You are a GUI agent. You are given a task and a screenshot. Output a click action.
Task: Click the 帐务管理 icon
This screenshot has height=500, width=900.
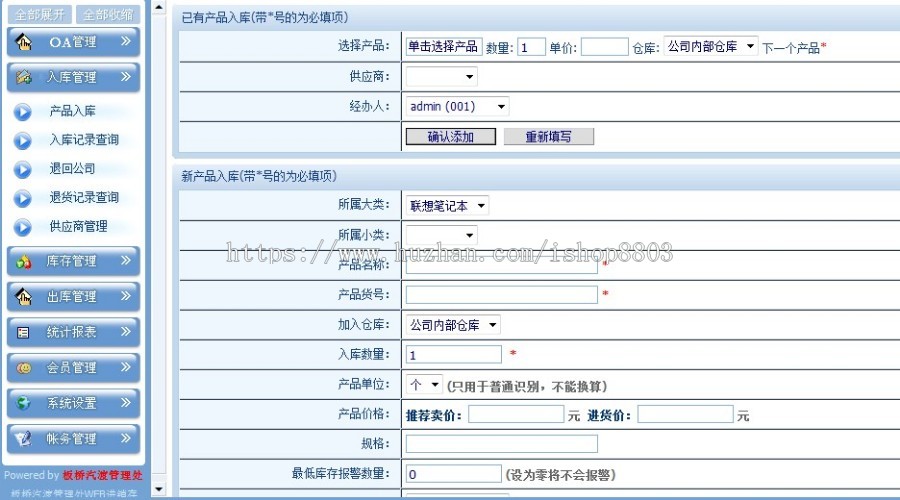point(24,439)
